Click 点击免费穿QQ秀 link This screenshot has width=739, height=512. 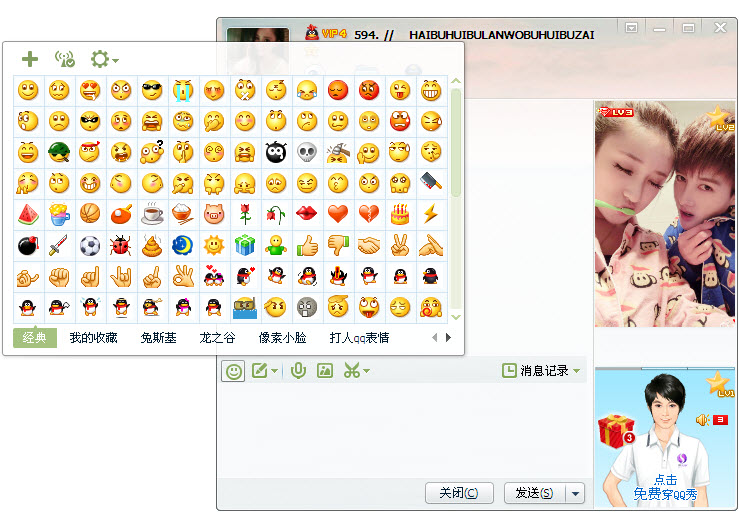665,487
